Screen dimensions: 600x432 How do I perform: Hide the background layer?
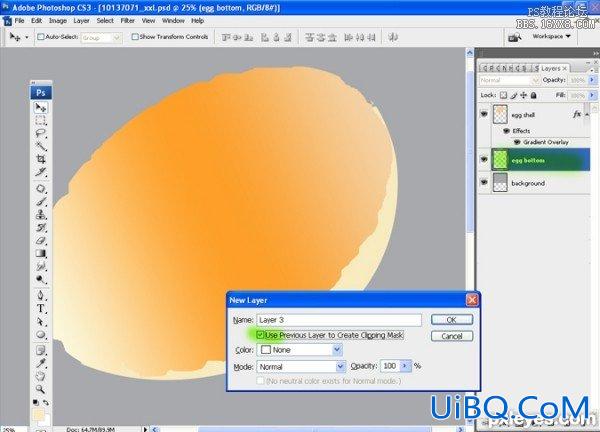tap(484, 183)
